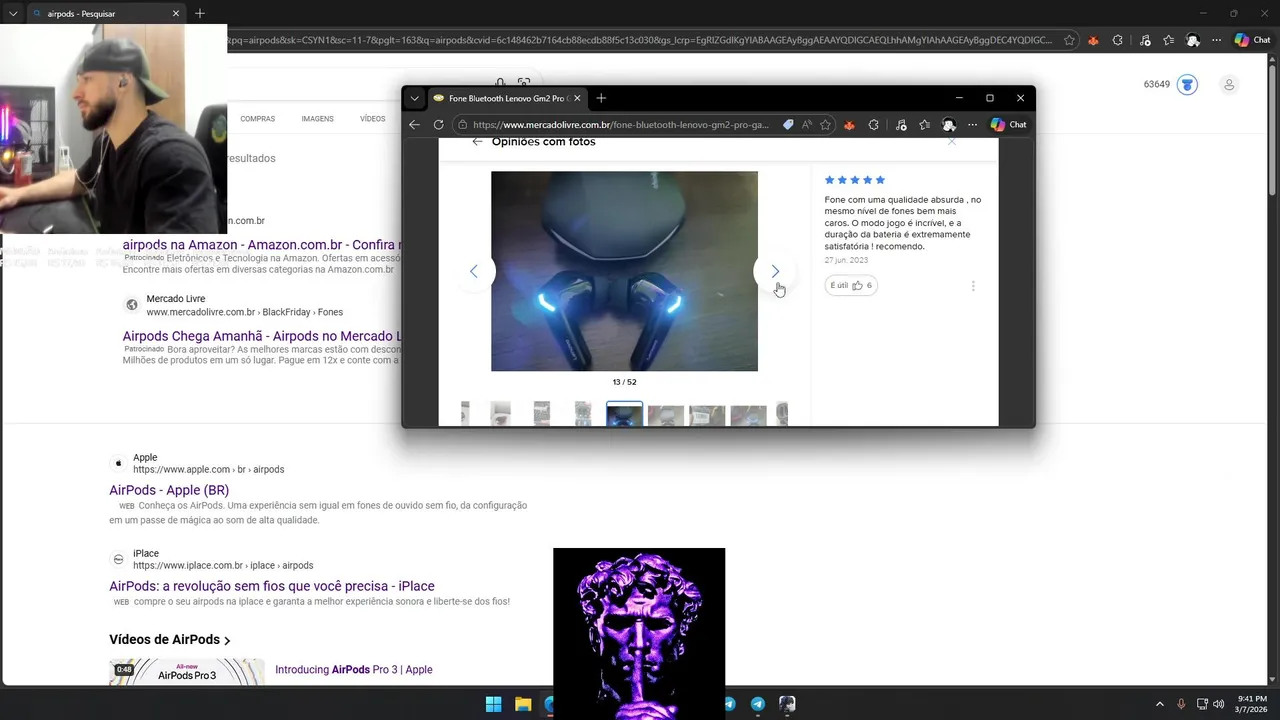
Task: Open media control icon in front window toolbar
Action: point(901,125)
